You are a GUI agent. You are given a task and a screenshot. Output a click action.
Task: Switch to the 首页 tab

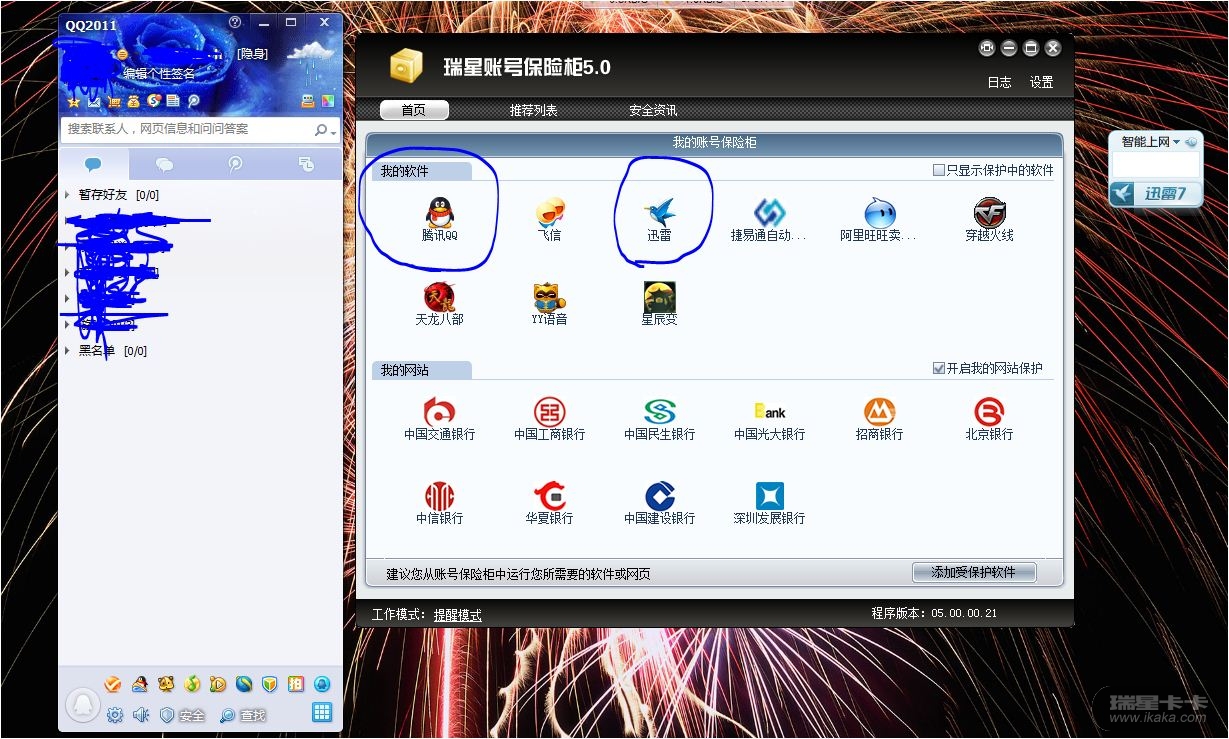(x=413, y=110)
